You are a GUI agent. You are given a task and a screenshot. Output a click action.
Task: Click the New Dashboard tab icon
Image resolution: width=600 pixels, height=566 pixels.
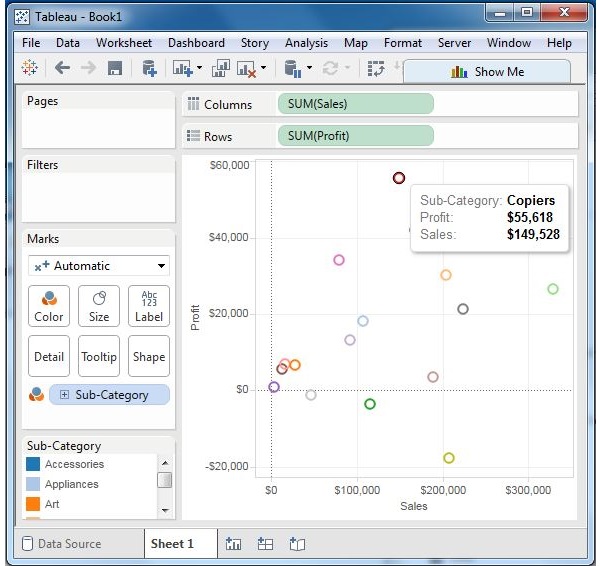tap(265, 544)
